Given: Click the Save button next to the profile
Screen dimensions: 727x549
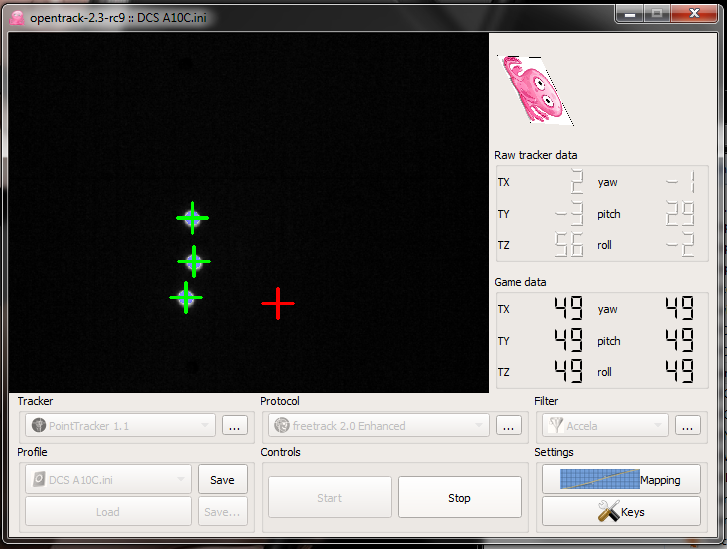Looking at the screenshot, I should pos(222,480).
